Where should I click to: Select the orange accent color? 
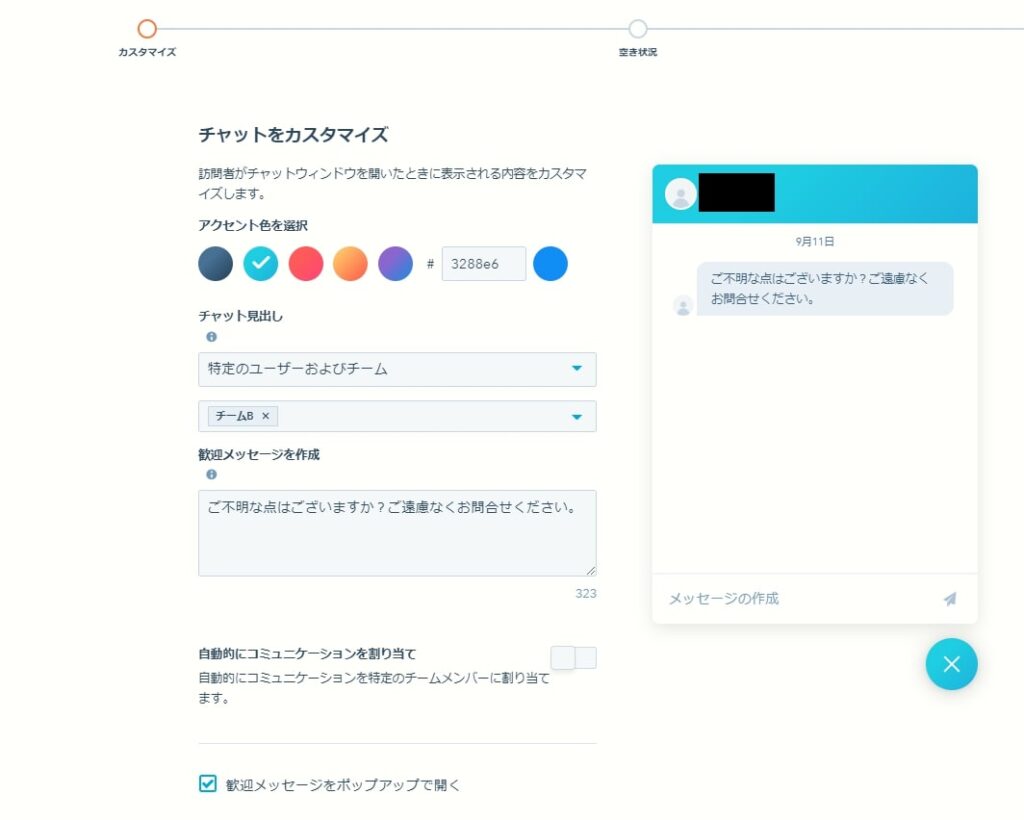(351, 264)
